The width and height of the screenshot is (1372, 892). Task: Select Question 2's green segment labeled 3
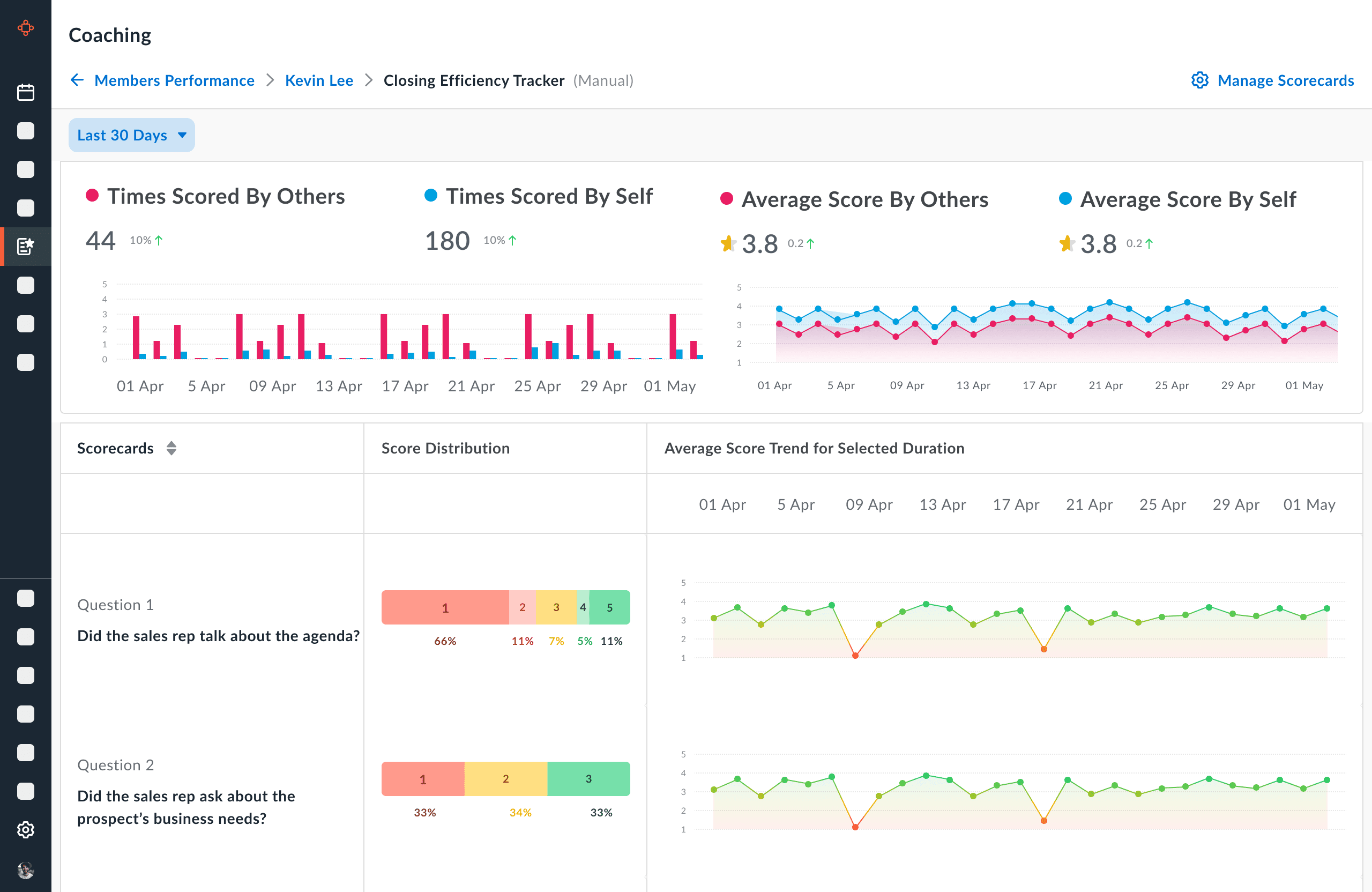click(x=588, y=778)
